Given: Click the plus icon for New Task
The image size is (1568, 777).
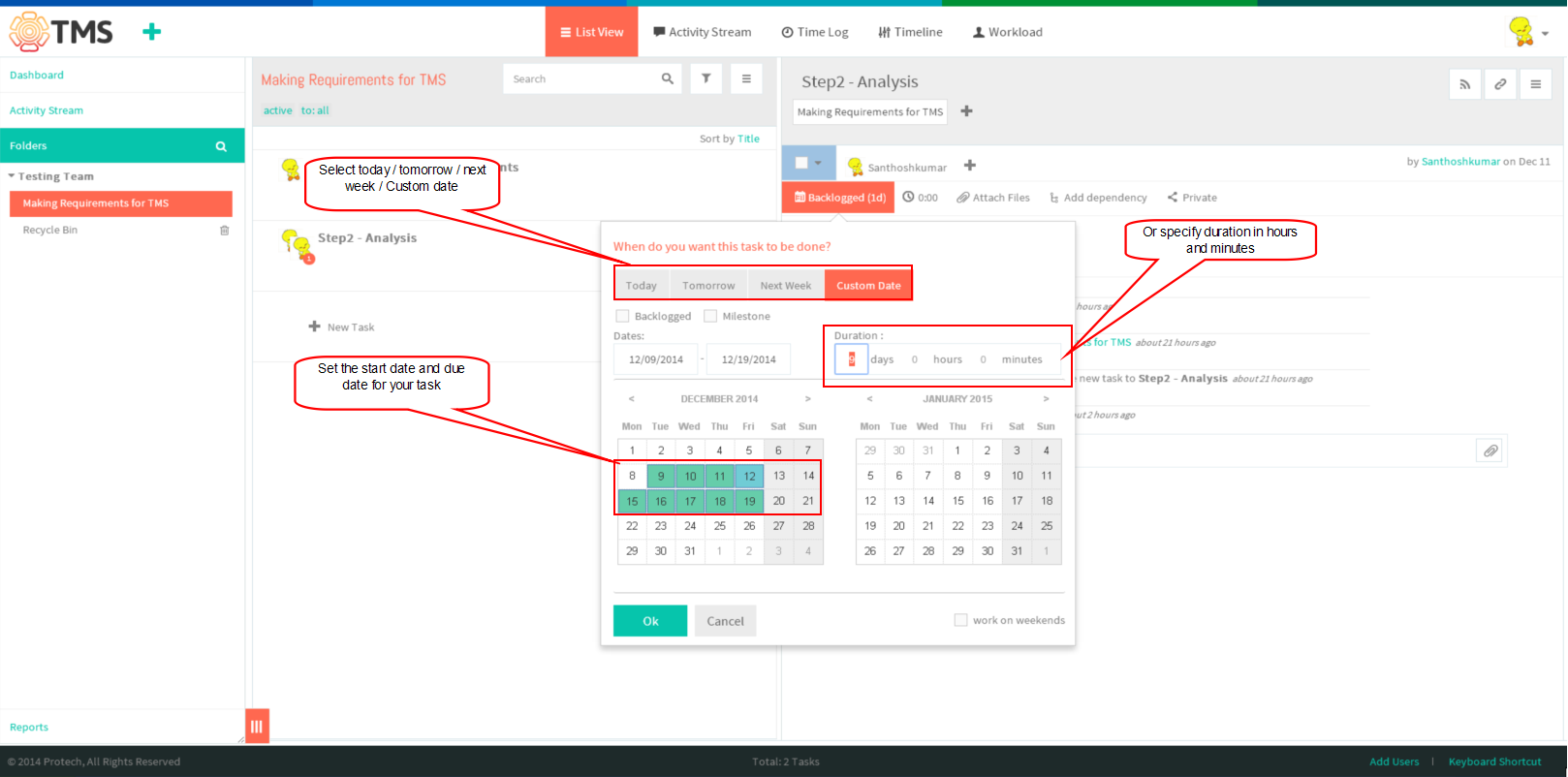Looking at the screenshot, I should point(314,326).
